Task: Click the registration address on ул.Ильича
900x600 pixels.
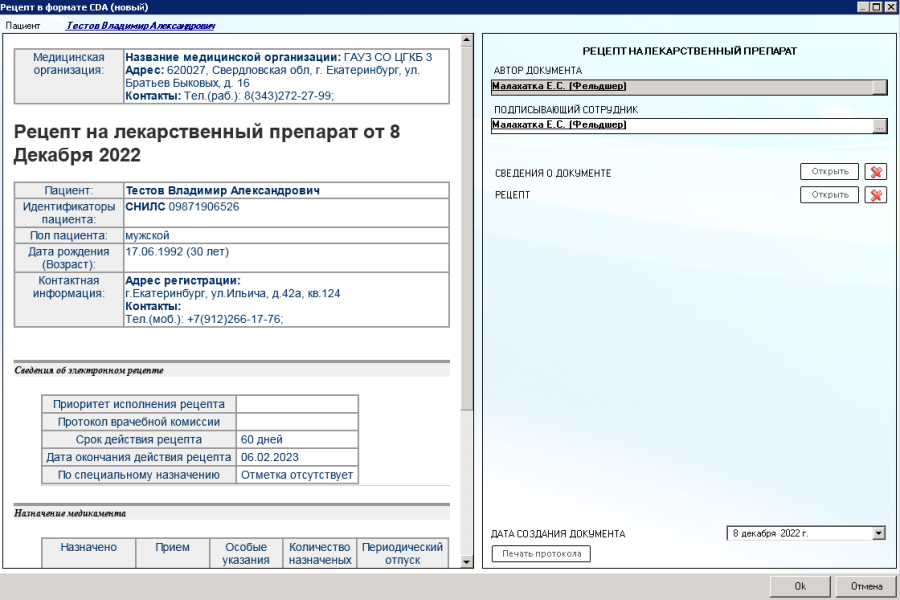Action: pos(233,293)
